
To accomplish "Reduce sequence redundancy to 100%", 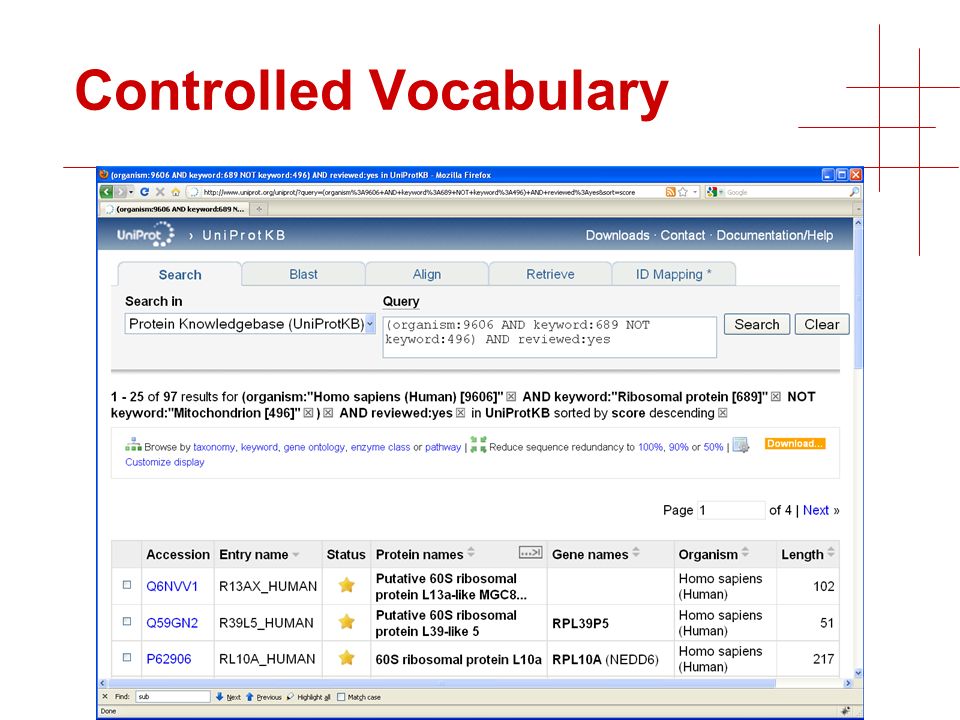I will 650,448.
